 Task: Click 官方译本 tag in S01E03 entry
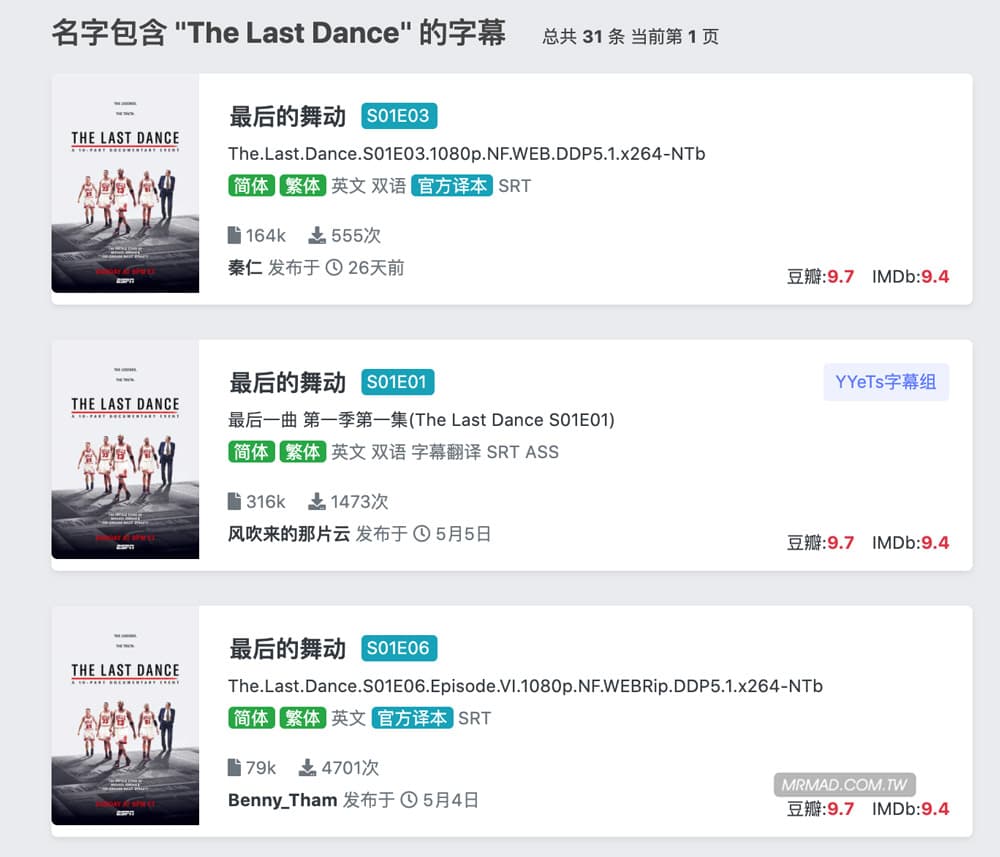pyautogui.click(x=452, y=186)
